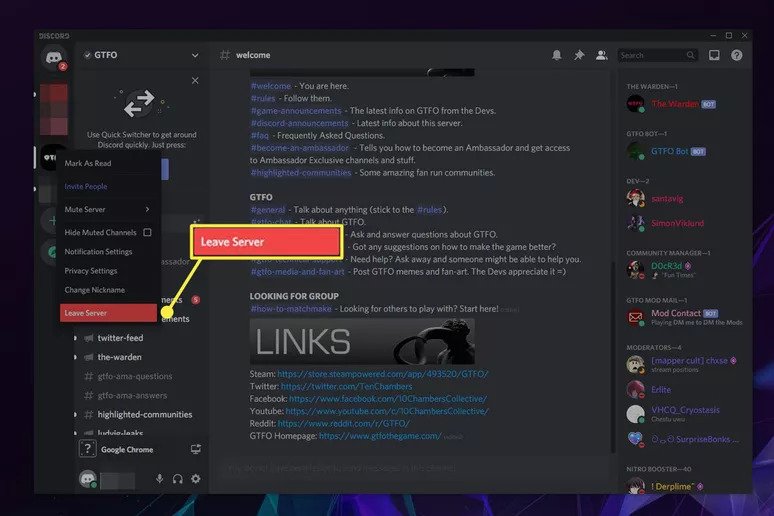Click hash icon of welcome channel header
This screenshot has height=516, width=774.
225,55
